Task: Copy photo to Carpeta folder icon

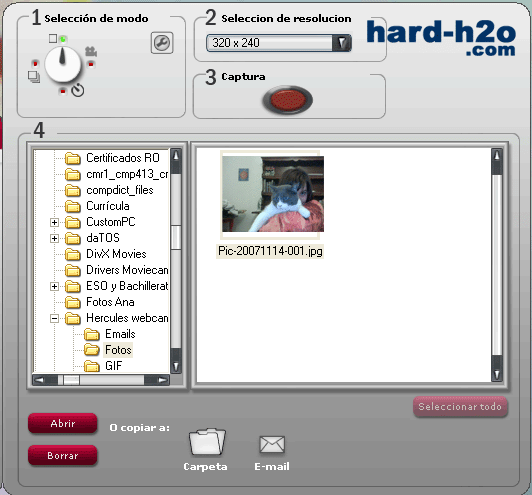Action: (207, 442)
